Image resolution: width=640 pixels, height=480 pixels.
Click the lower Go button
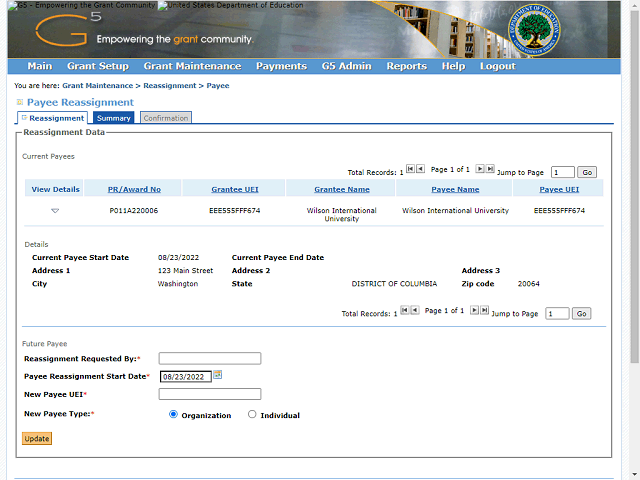pos(581,313)
